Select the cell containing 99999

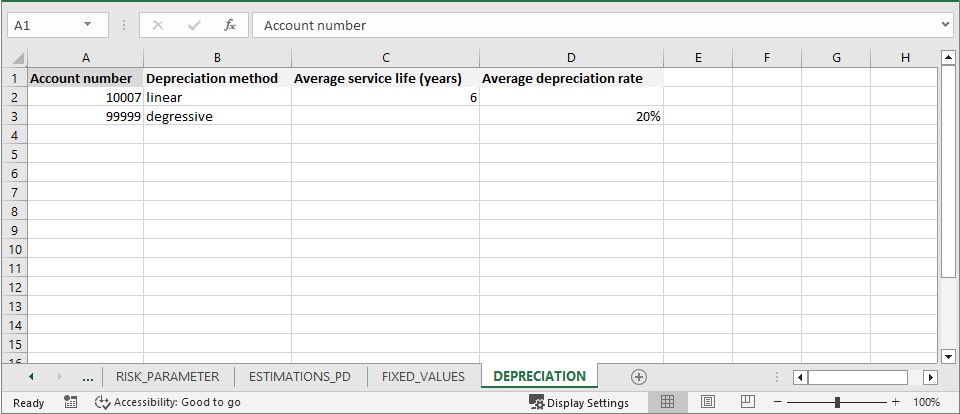click(x=86, y=116)
